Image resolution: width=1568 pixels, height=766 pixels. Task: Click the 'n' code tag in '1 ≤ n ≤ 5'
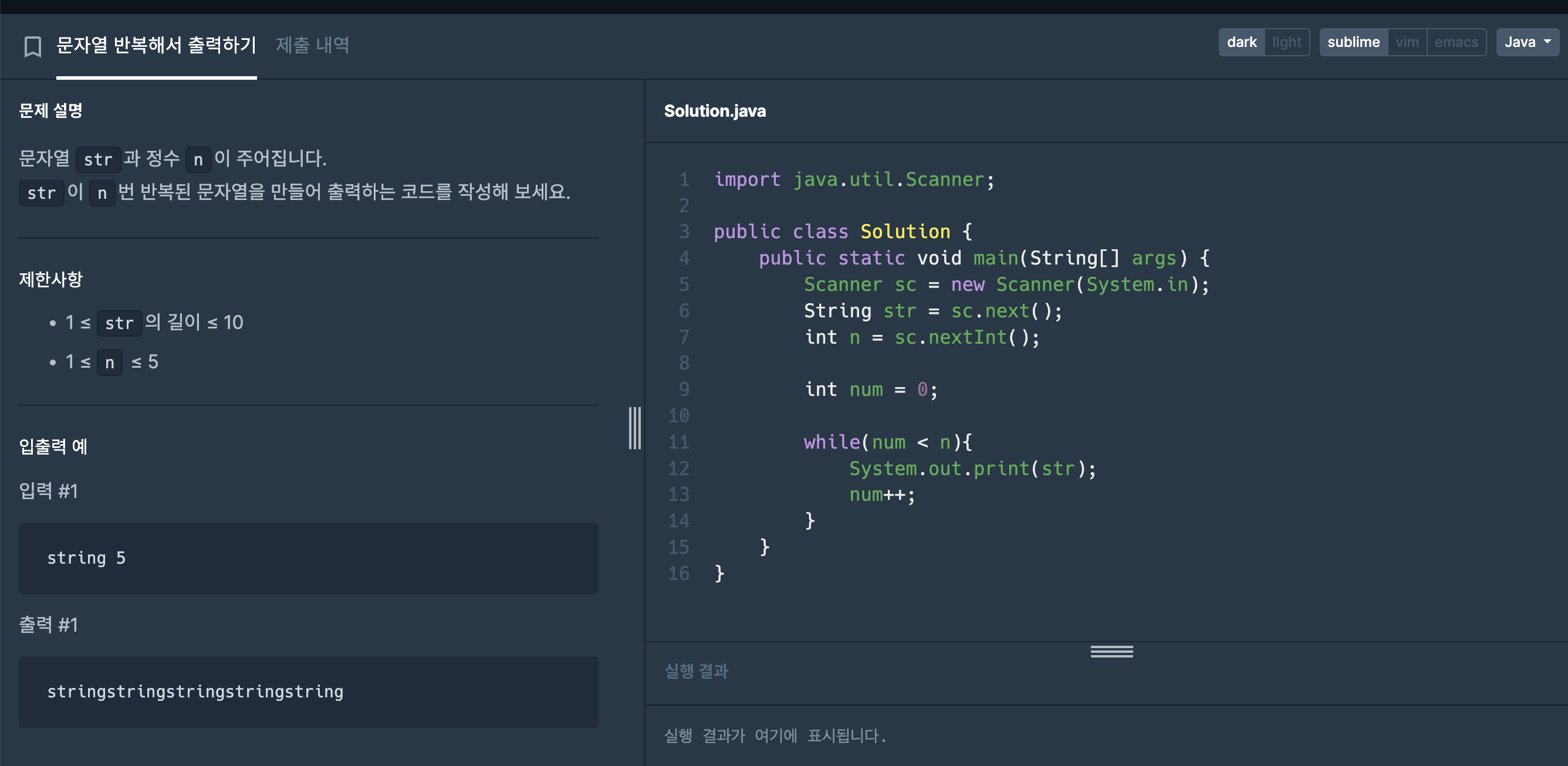[110, 362]
